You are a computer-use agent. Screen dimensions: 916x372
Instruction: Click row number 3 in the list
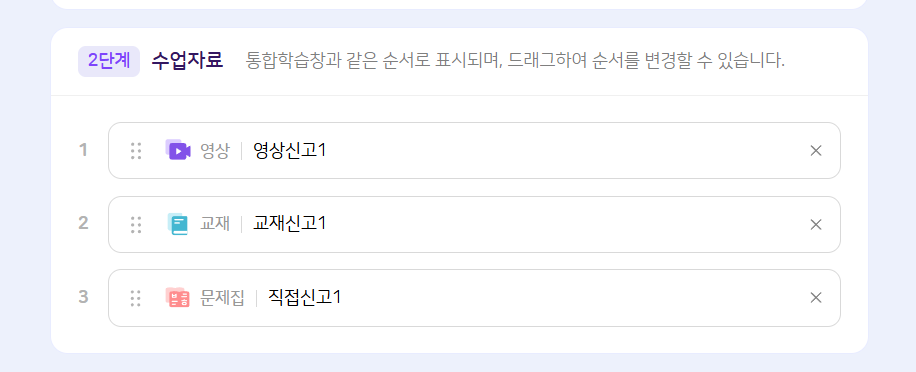(84, 297)
